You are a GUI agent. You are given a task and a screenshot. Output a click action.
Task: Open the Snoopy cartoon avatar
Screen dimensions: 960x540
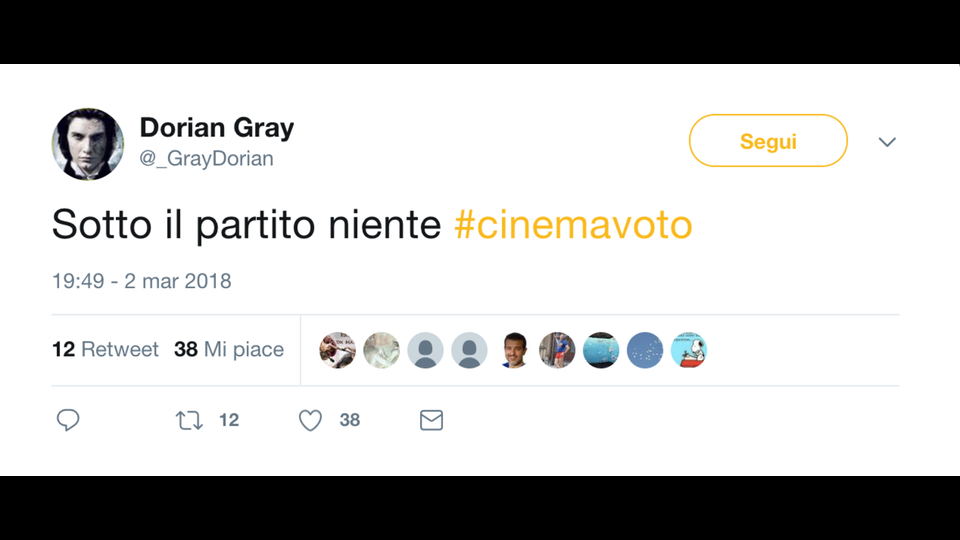click(x=689, y=350)
